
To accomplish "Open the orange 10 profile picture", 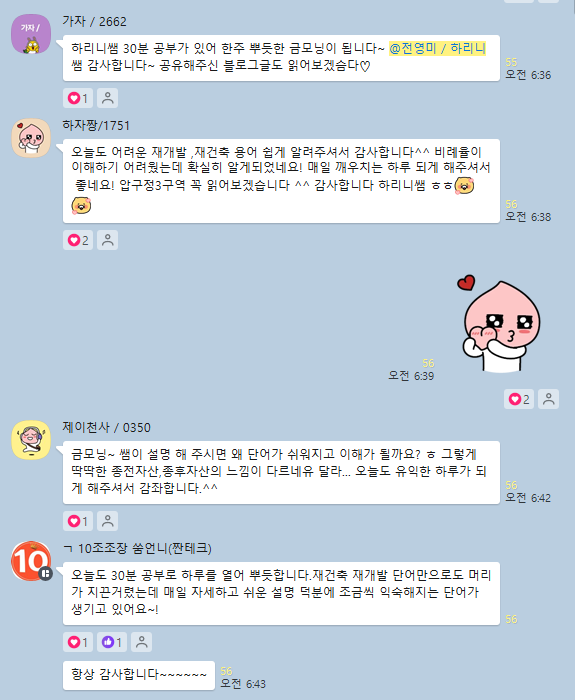I will (31, 561).
